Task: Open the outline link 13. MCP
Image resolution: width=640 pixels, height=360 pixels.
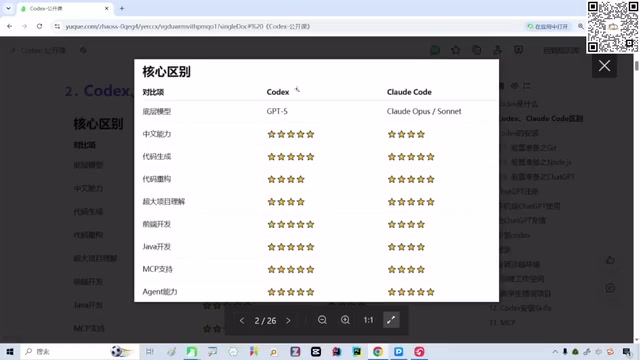Action: [x=502, y=322]
